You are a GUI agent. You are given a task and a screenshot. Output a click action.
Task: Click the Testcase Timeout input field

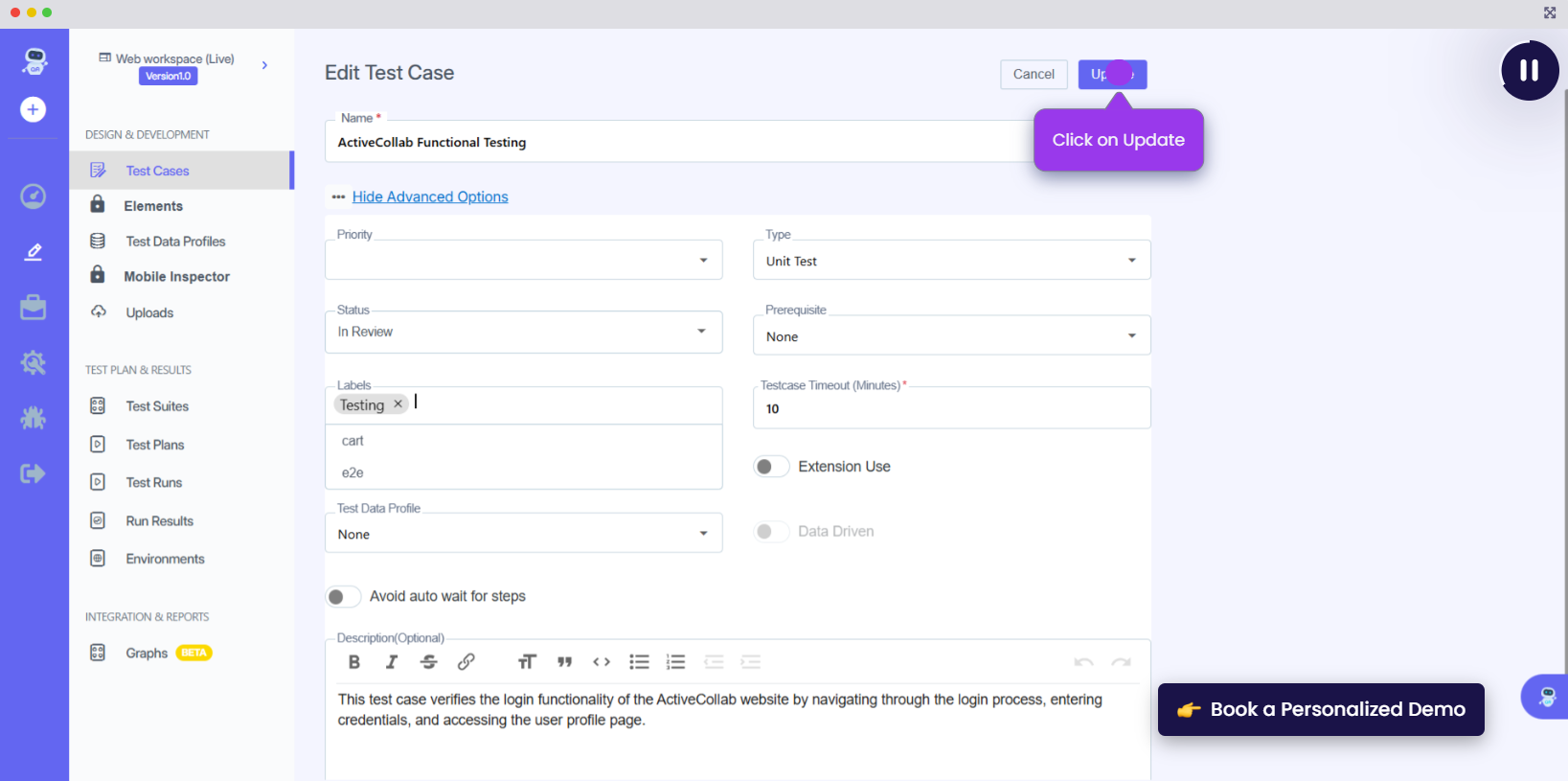(x=951, y=409)
